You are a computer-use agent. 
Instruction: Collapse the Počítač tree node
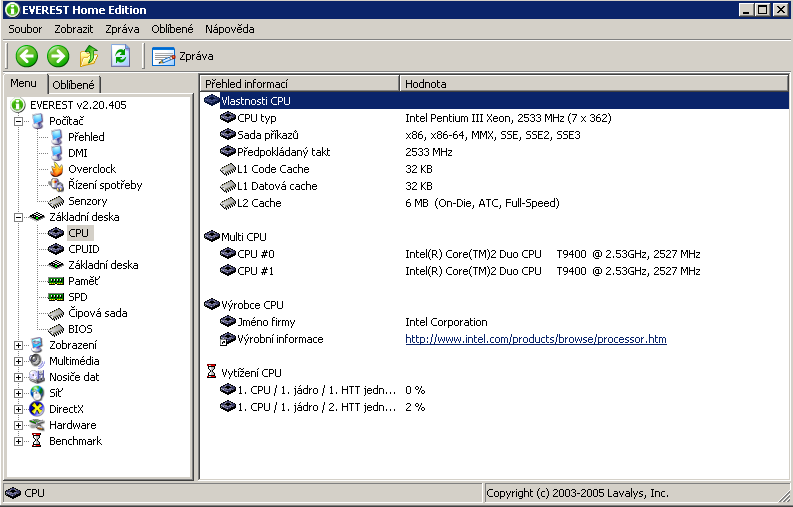click(x=19, y=121)
